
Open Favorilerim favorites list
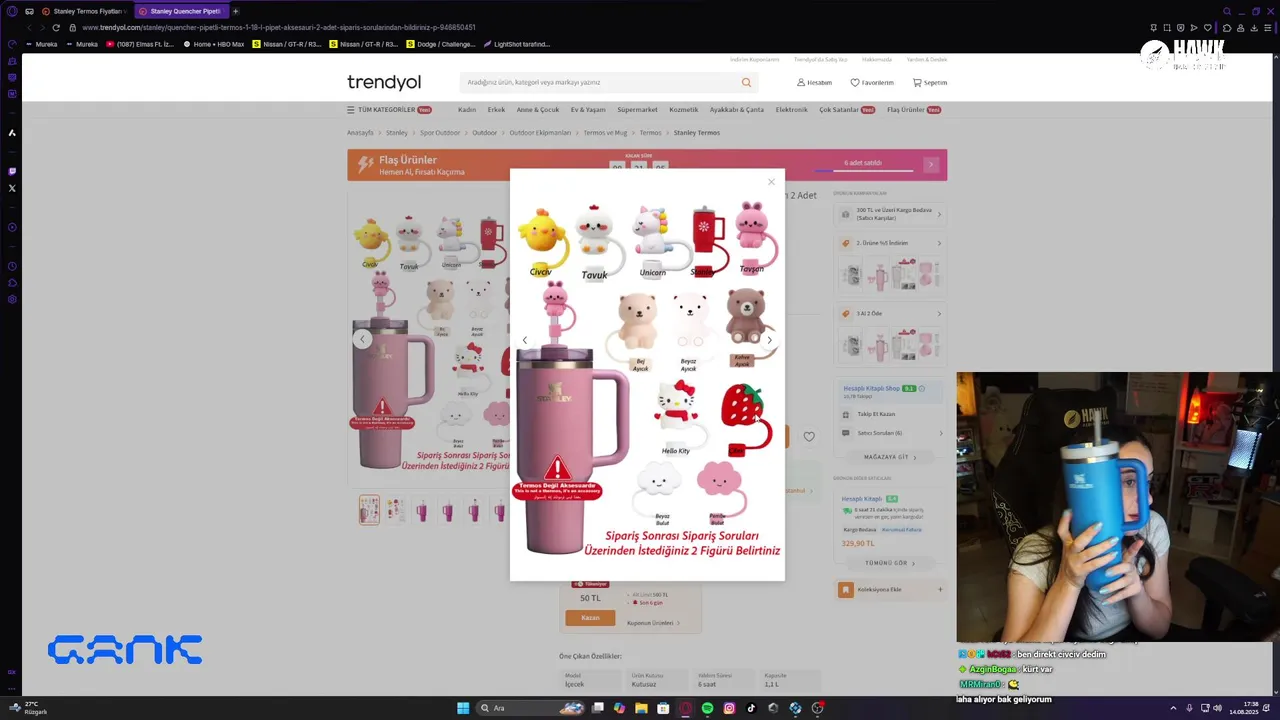(872, 82)
